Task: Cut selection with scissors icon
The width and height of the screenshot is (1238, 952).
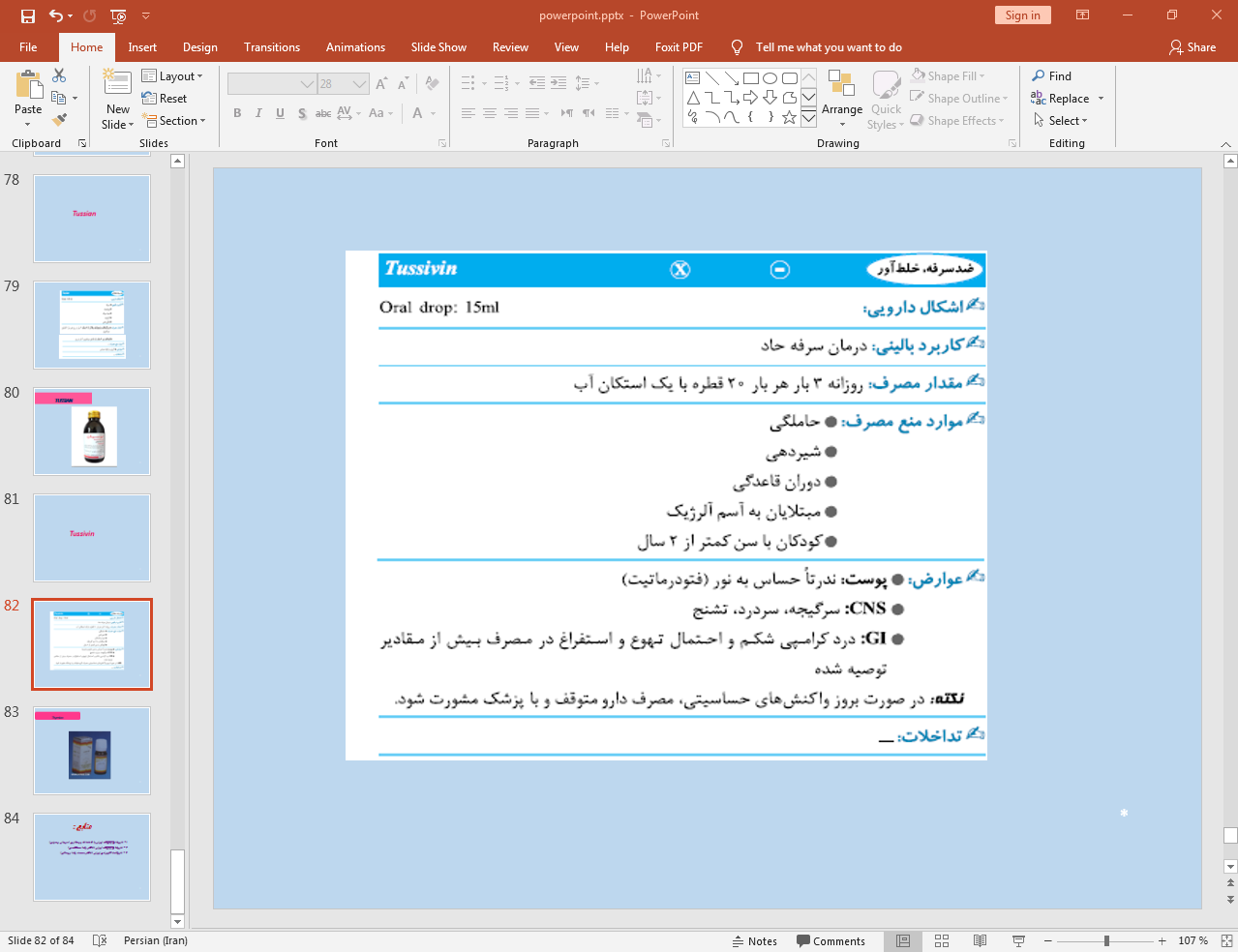Action: coord(59,75)
